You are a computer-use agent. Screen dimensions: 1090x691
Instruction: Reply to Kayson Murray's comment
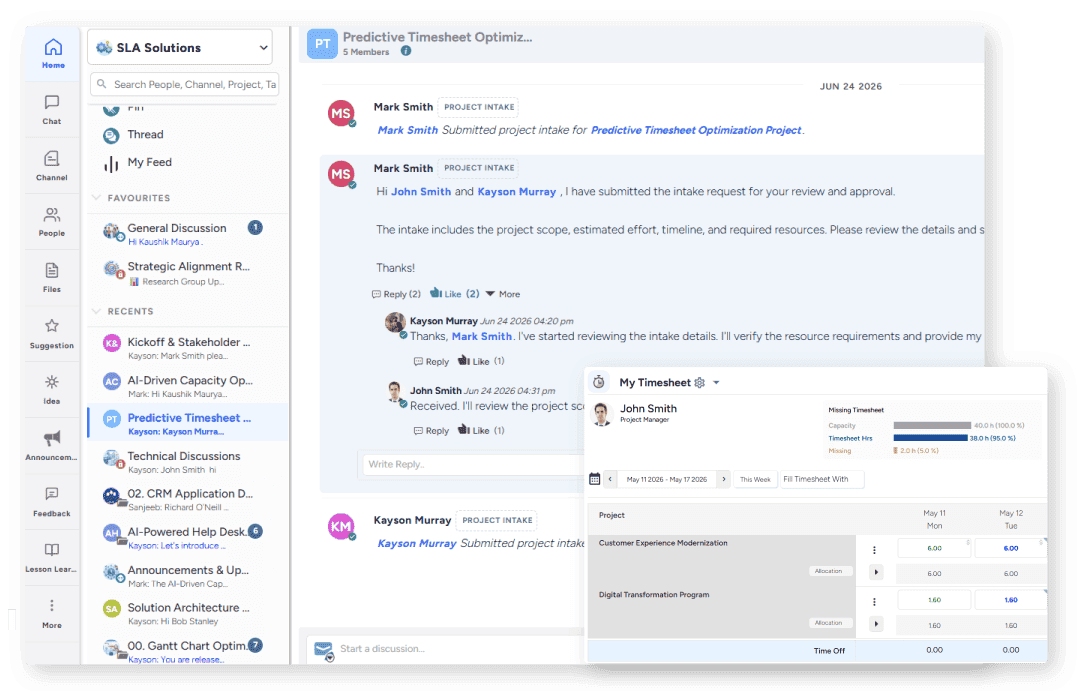[431, 361]
